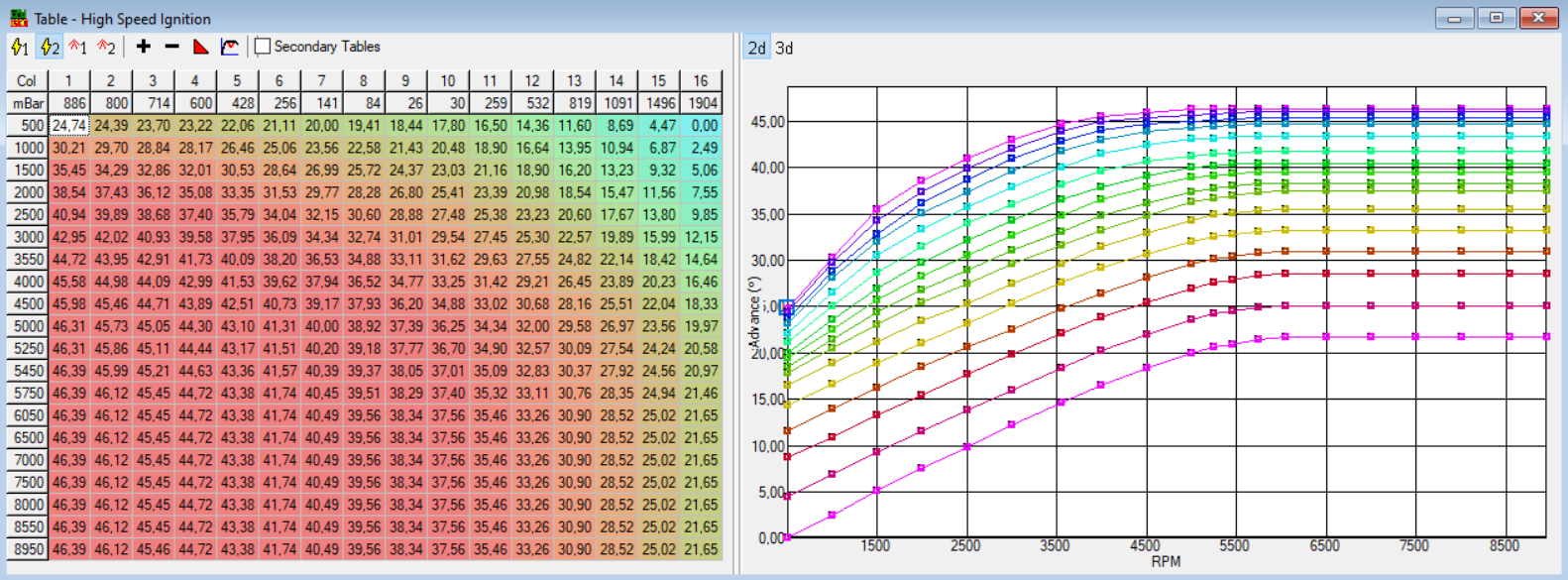Click the cell with value 12,15
Screen dimensions: 1568x580
(x=701, y=237)
